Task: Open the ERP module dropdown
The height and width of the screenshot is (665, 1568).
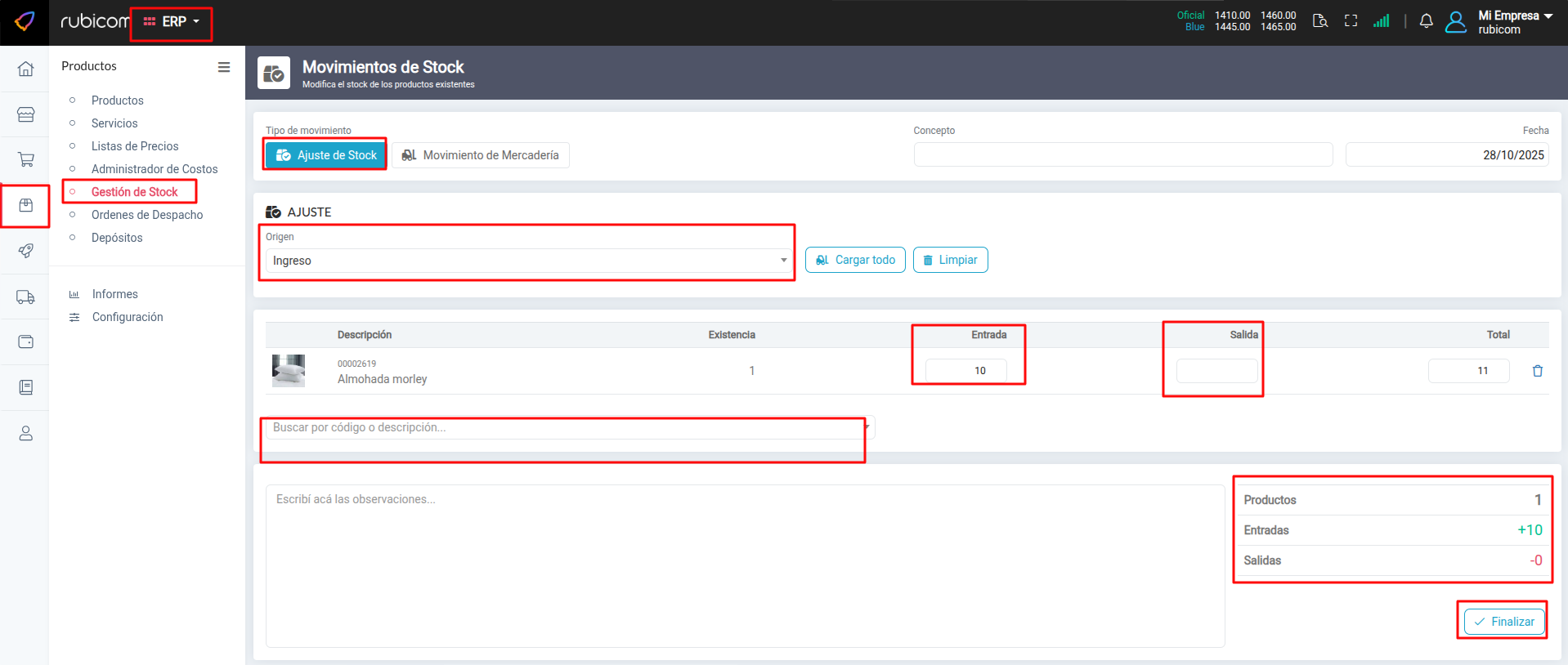Action: click(172, 22)
